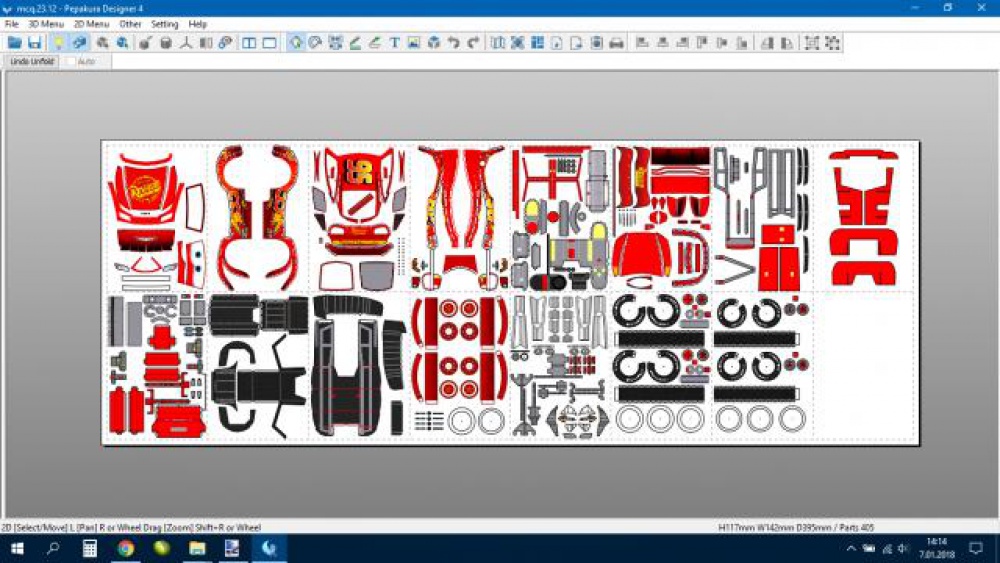Screen dimensions: 1000x563
Task: Undo with the left curved arrow
Action: coord(453,43)
